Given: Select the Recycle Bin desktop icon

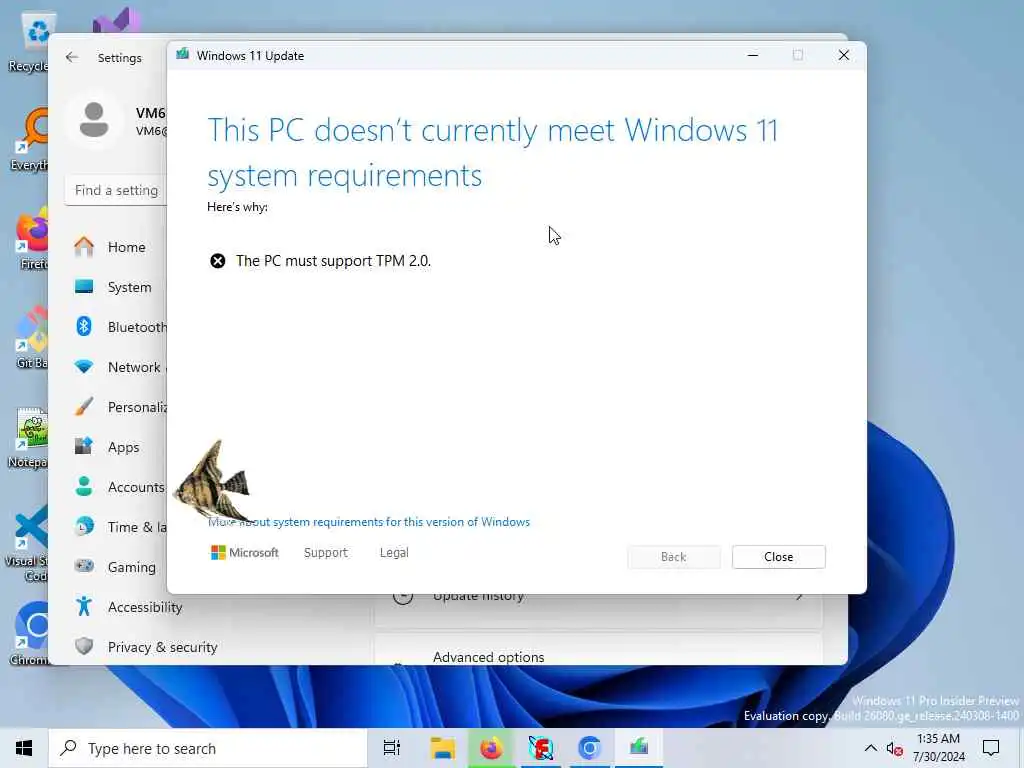Looking at the screenshot, I should pyautogui.click(x=29, y=42).
